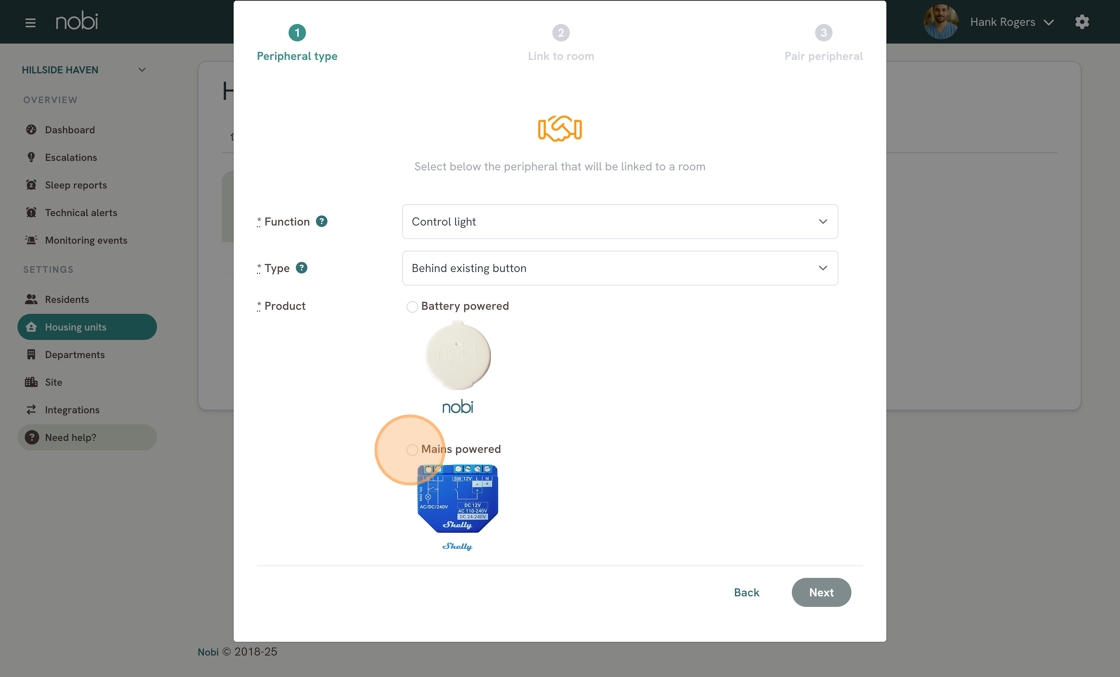This screenshot has width=1120, height=677.
Task: Select the Mains powered radio option
Action: coord(412,449)
